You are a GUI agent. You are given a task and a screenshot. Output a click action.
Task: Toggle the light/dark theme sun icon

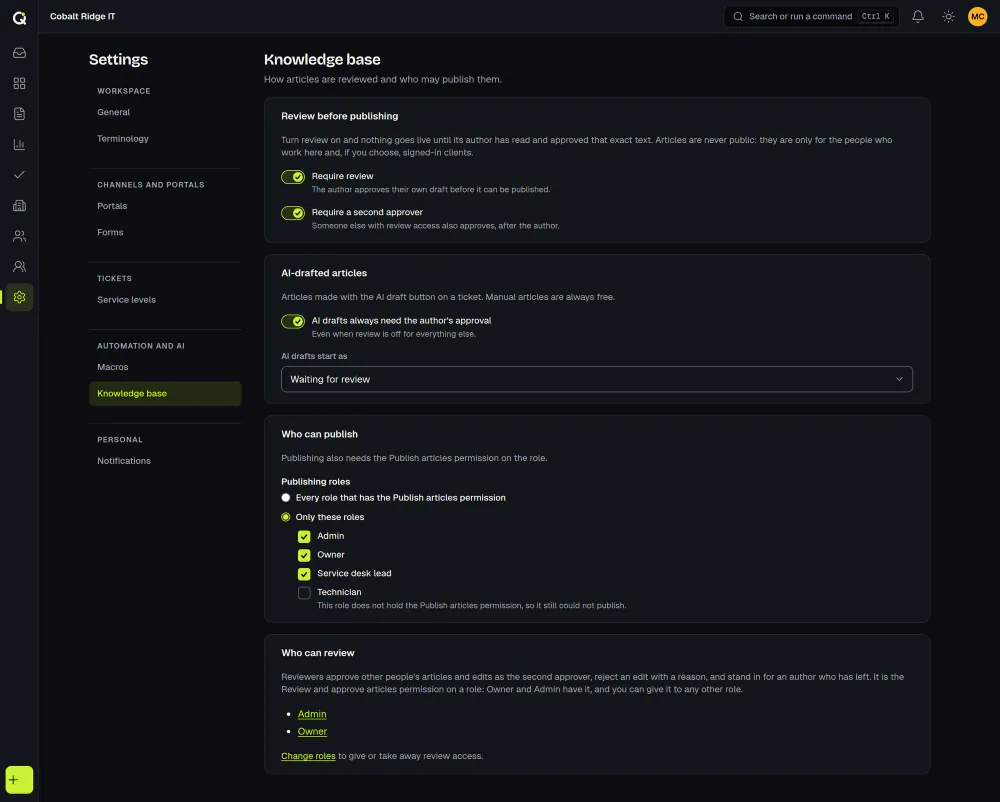pyautogui.click(x=948, y=17)
